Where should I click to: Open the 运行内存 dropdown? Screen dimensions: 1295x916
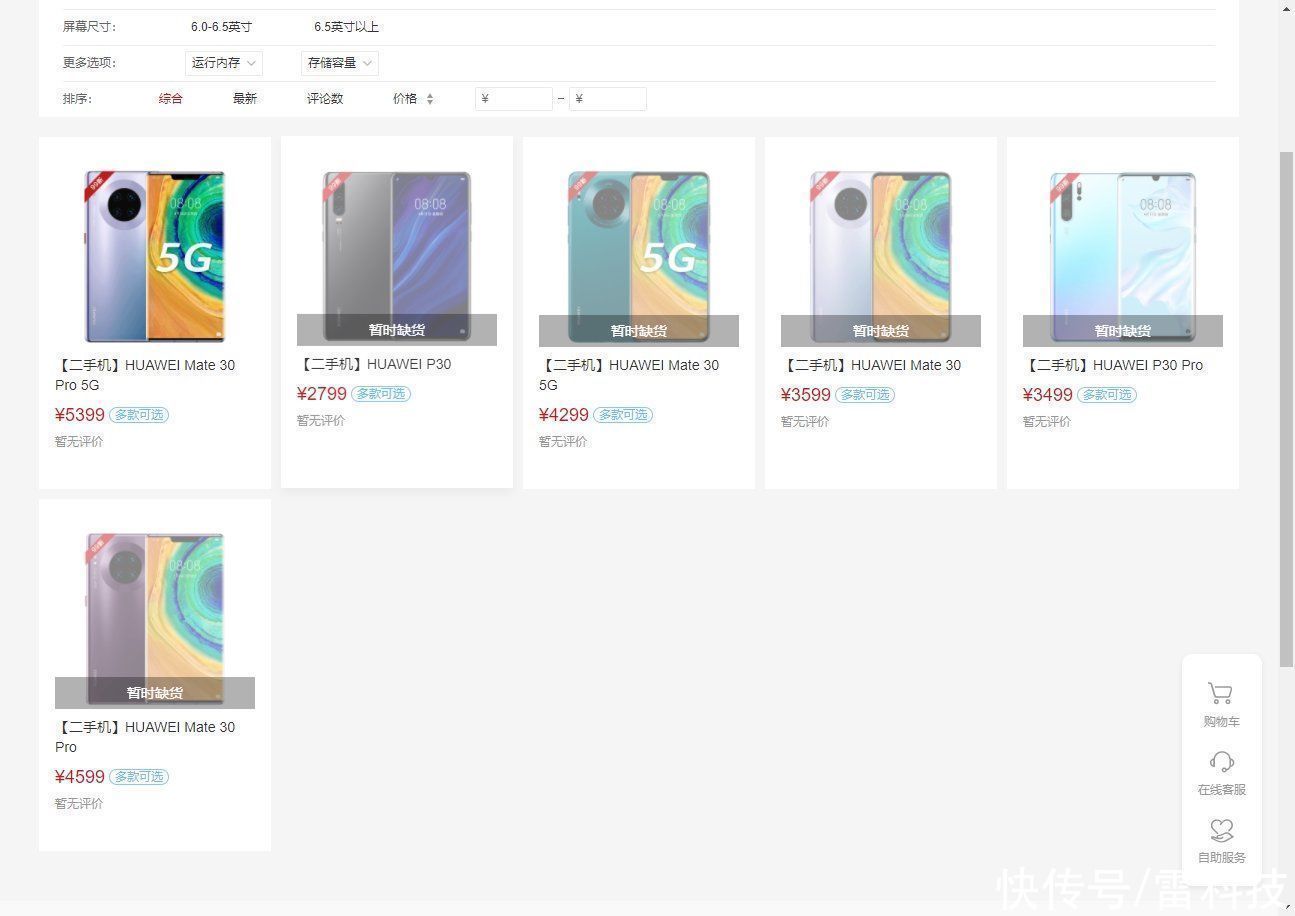222,62
